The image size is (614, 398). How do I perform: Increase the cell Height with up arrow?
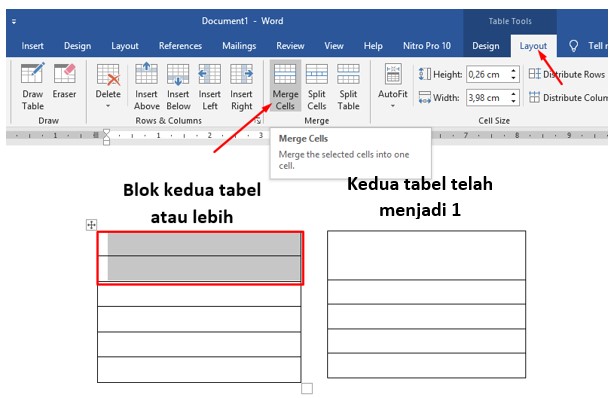[x=513, y=71]
